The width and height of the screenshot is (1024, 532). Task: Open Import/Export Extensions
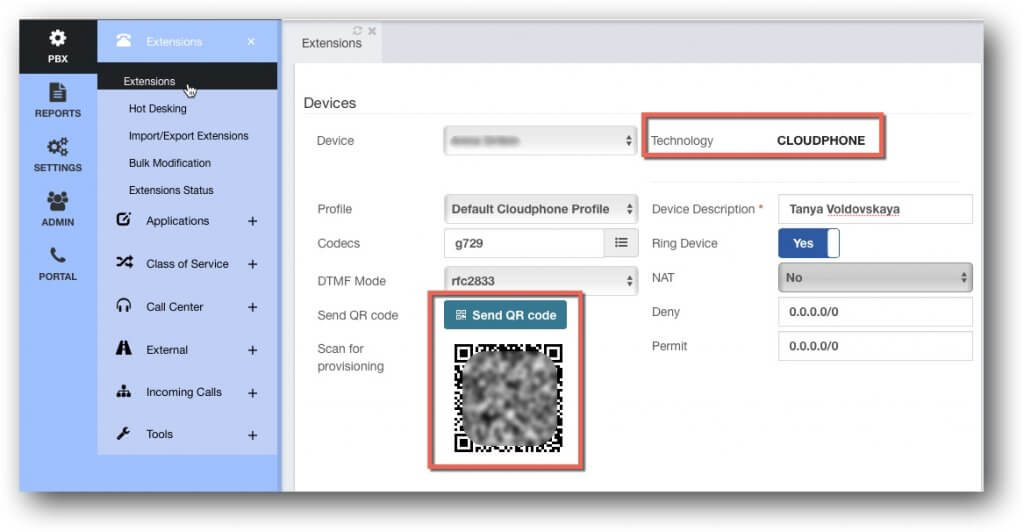pos(188,136)
